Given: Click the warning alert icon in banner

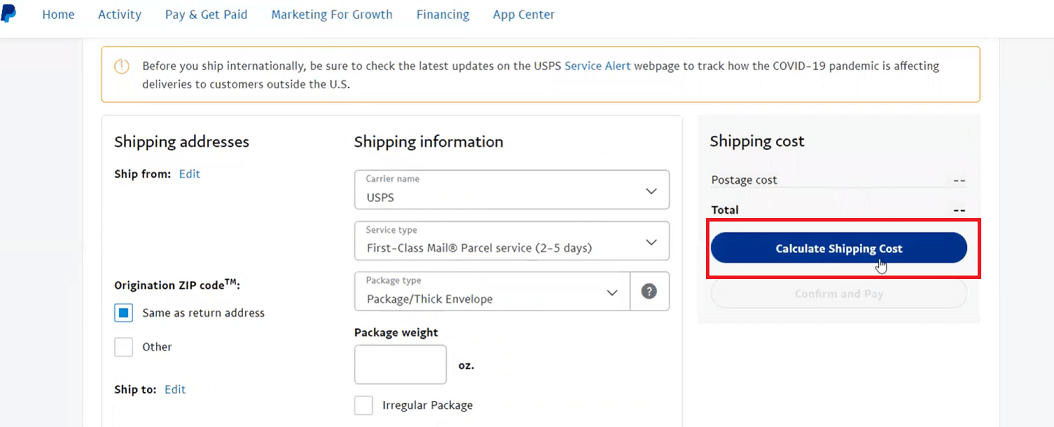Looking at the screenshot, I should (121, 67).
